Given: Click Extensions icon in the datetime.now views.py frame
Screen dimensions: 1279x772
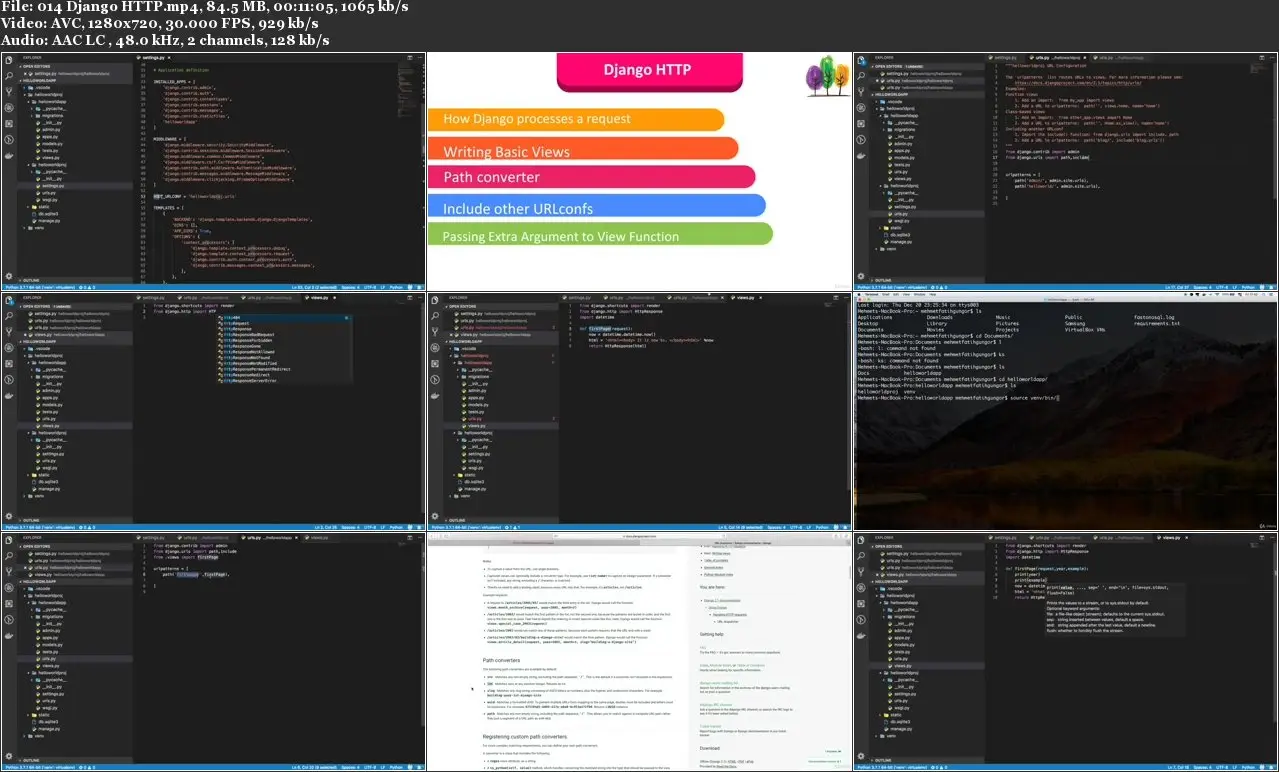Looking at the screenshot, I should pos(435,363).
